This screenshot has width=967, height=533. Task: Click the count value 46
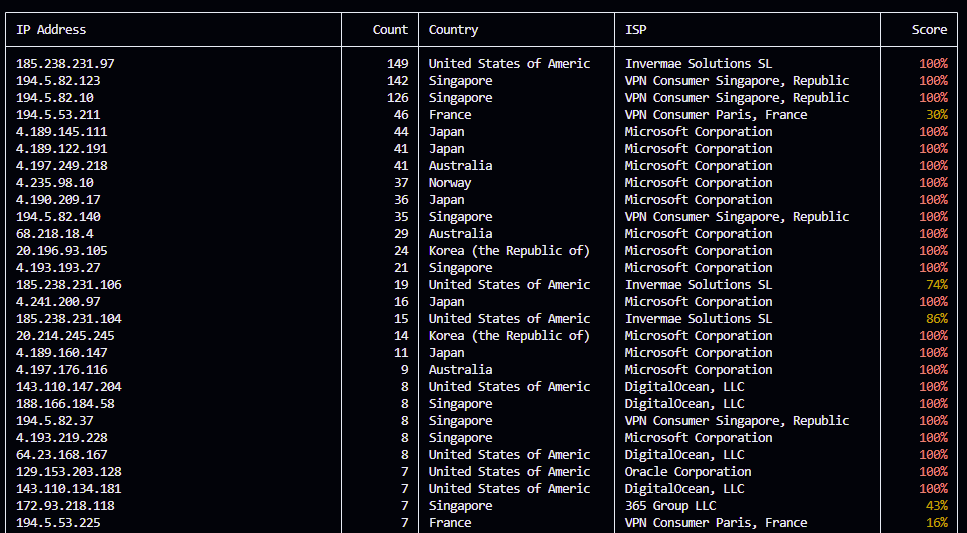click(401, 115)
